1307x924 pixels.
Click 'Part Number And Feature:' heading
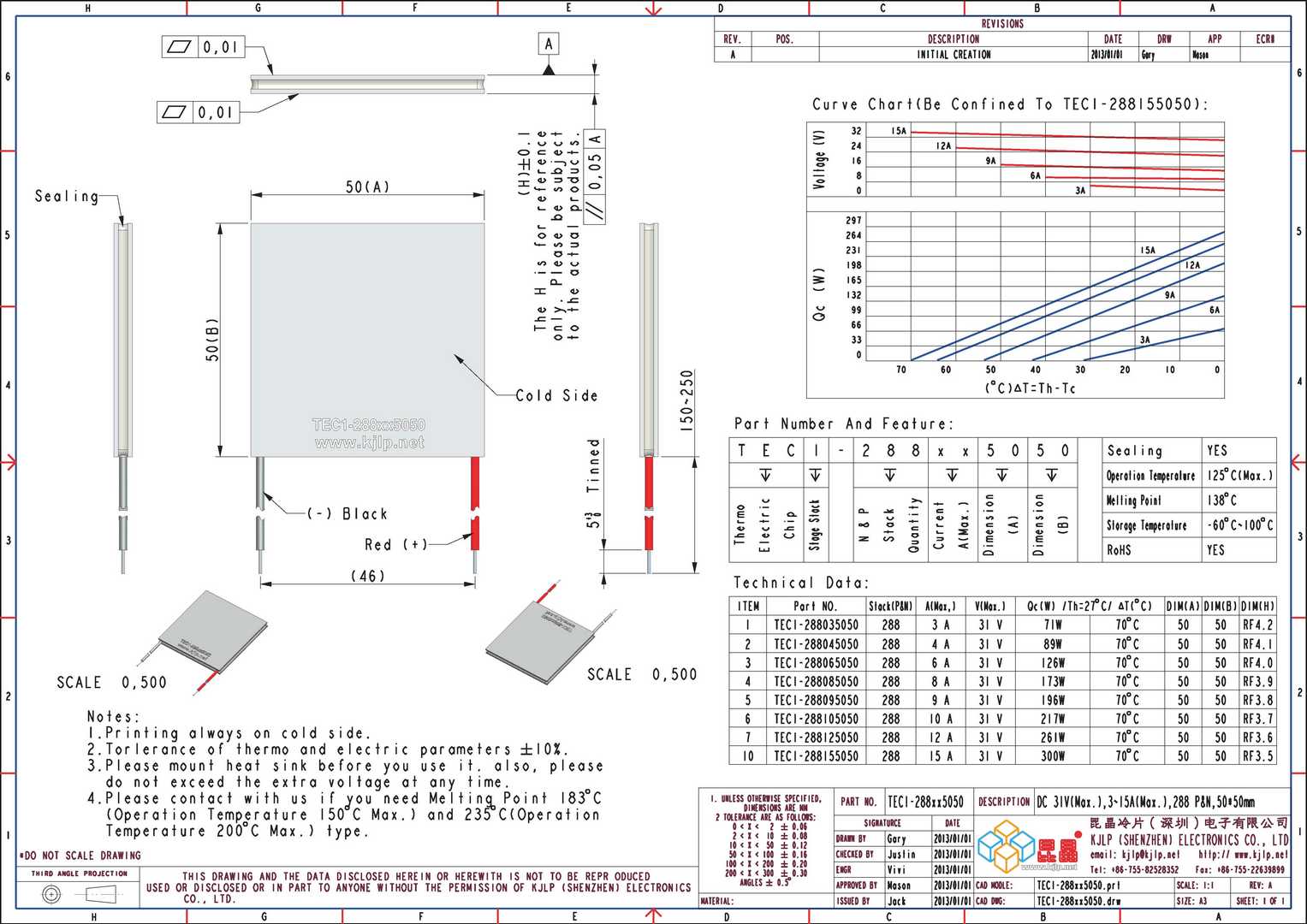coord(843,423)
